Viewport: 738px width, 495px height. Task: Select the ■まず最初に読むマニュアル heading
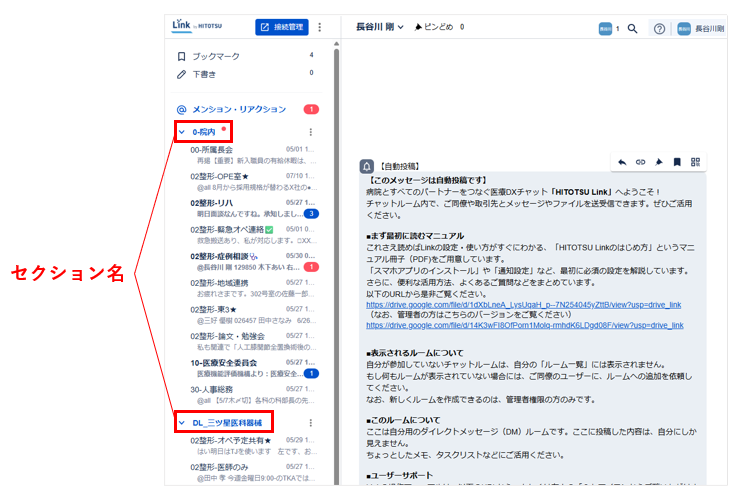tap(415, 236)
